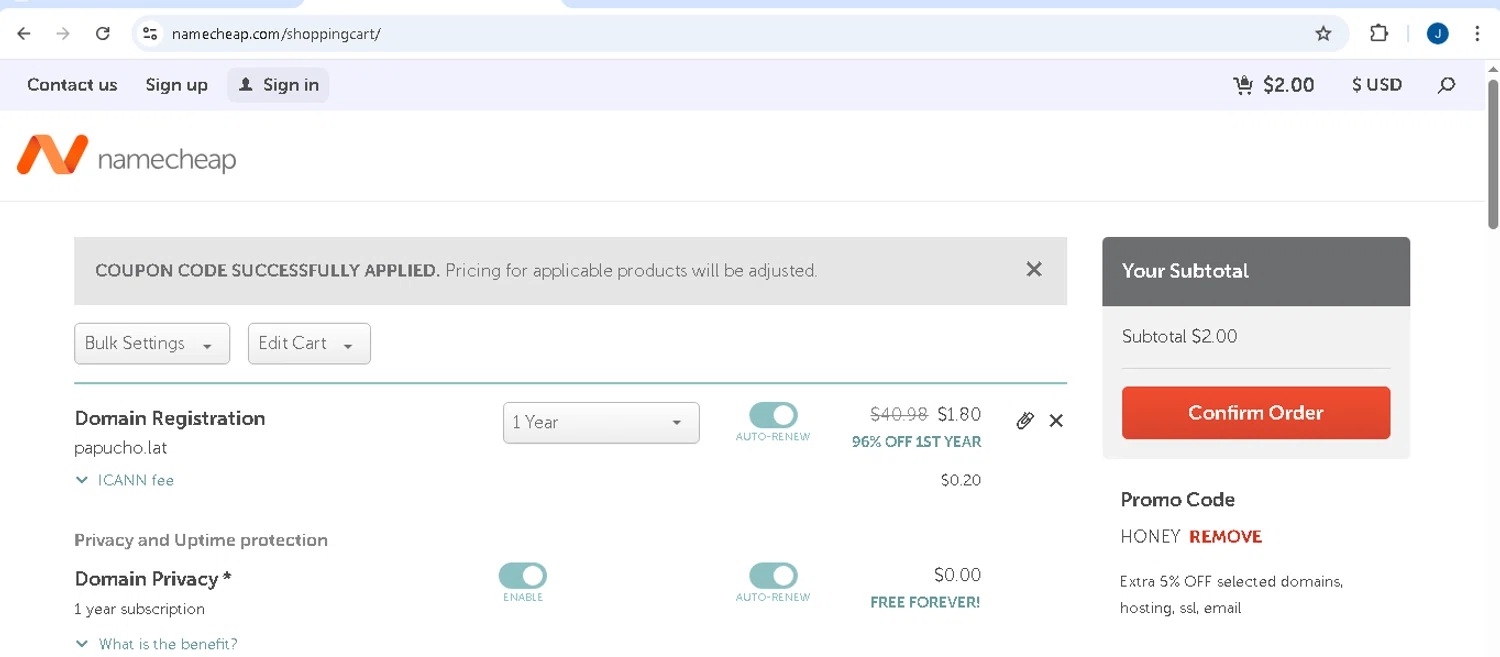Toggle auto-renew for Domain Privacy
The height and width of the screenshot is (657, 1500).
[x=773, y=575]
